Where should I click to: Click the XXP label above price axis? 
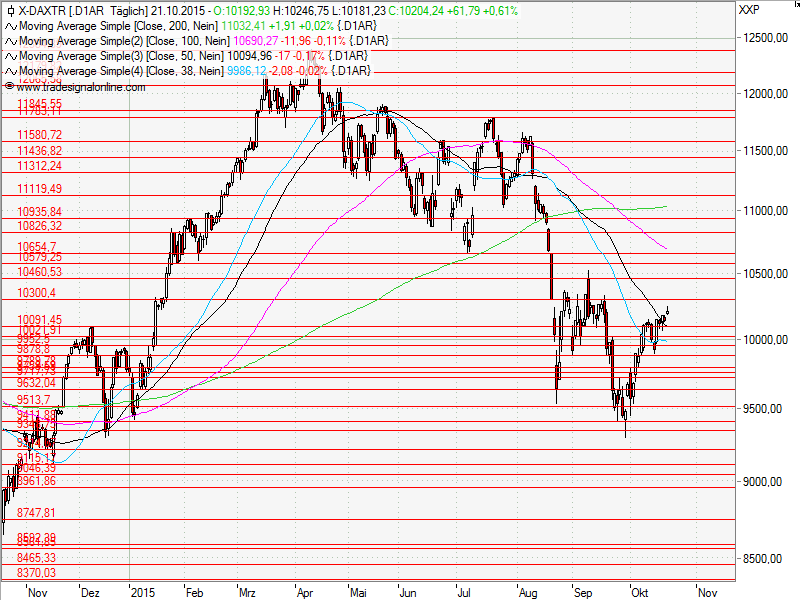tap(747, 10)
